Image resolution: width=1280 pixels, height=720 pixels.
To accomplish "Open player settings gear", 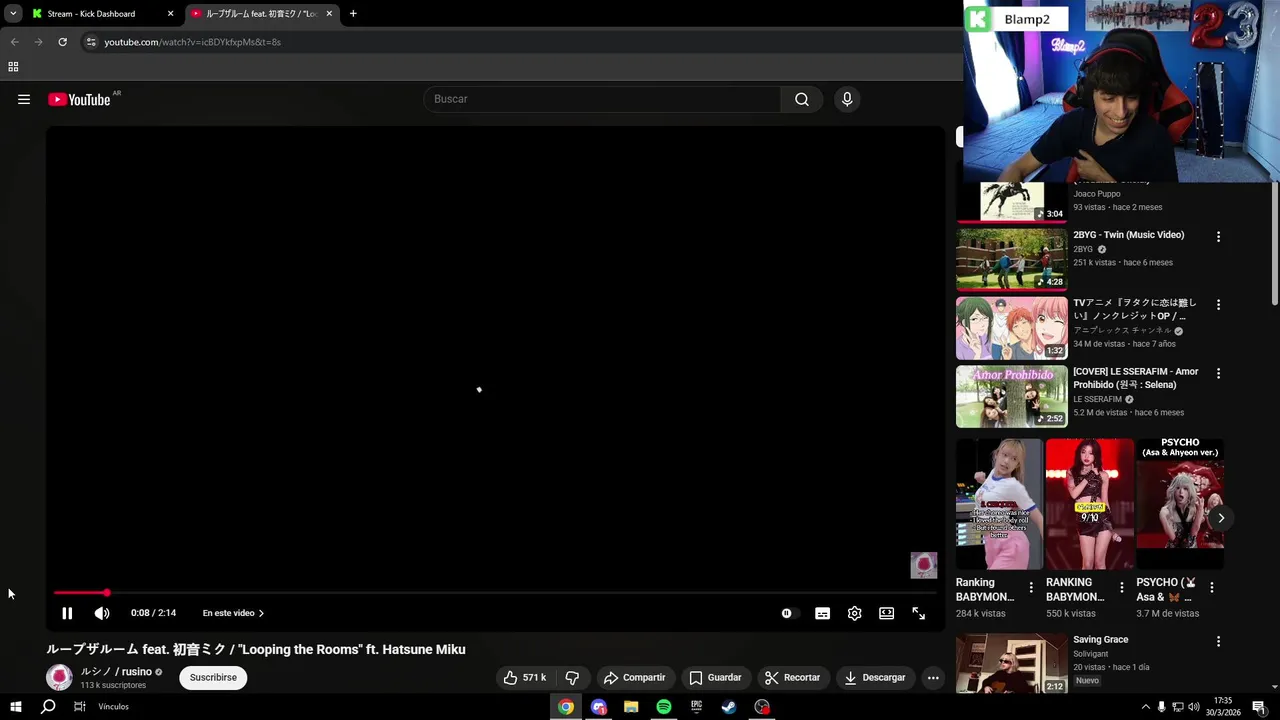I will click(854, 613).
